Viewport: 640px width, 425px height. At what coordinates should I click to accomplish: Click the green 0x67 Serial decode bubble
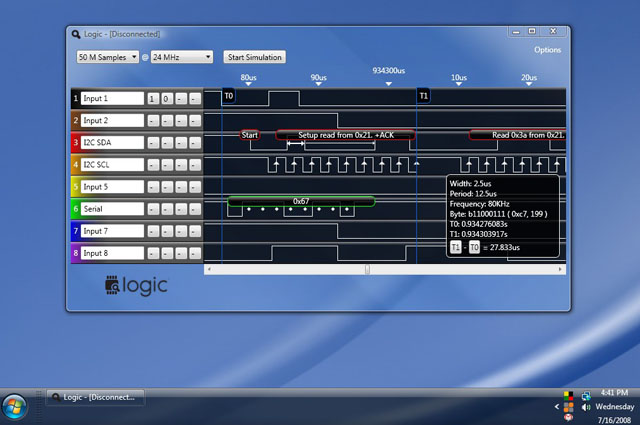pyautogui.click(x=300, y=201)
